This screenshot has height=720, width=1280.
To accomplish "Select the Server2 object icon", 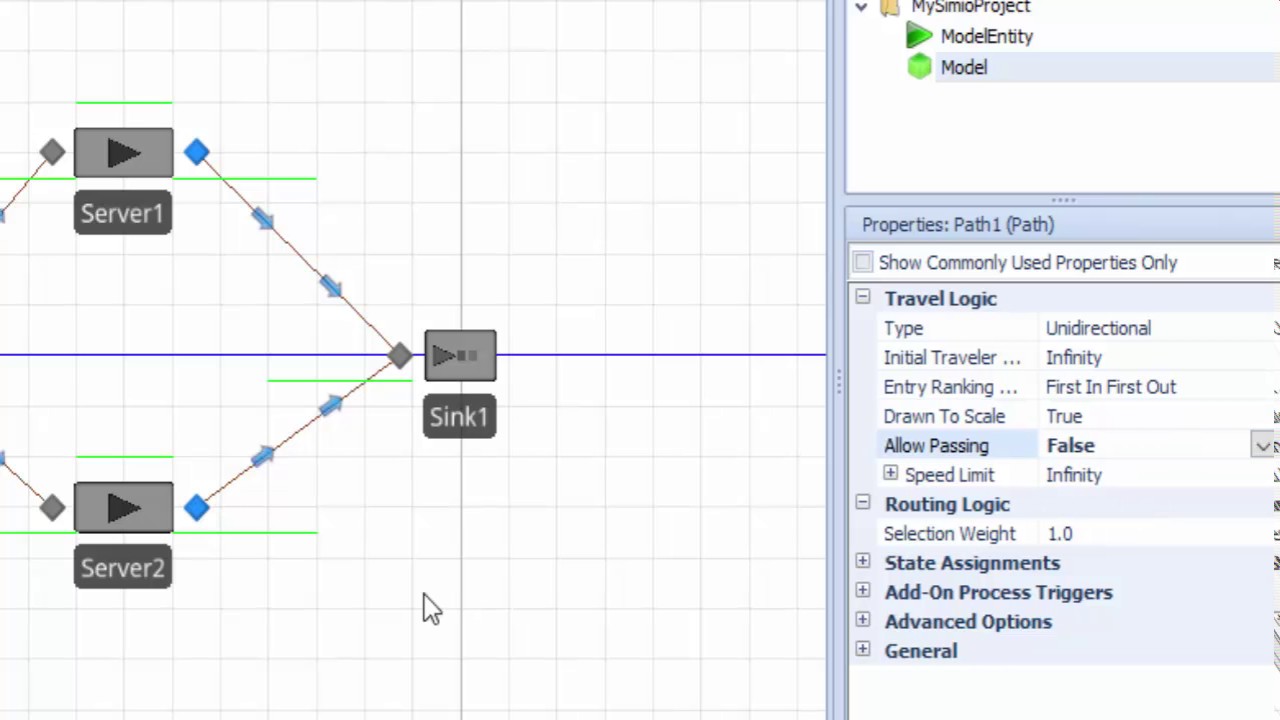I will 123,508.
